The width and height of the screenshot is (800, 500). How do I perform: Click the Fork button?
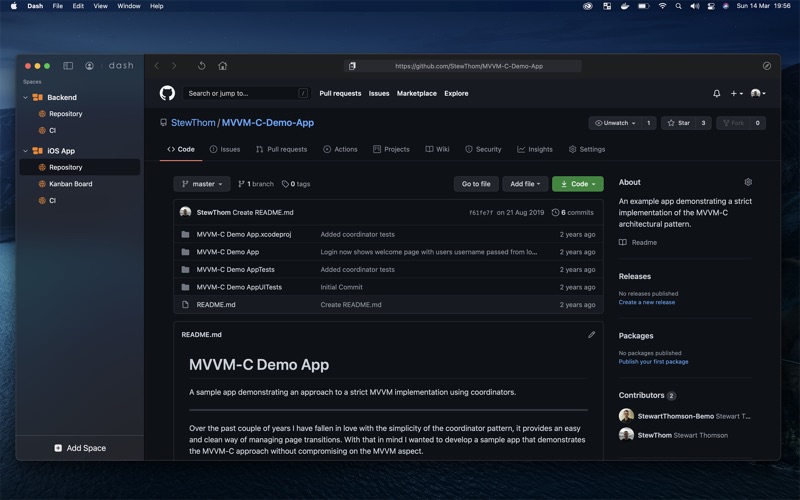733,123
